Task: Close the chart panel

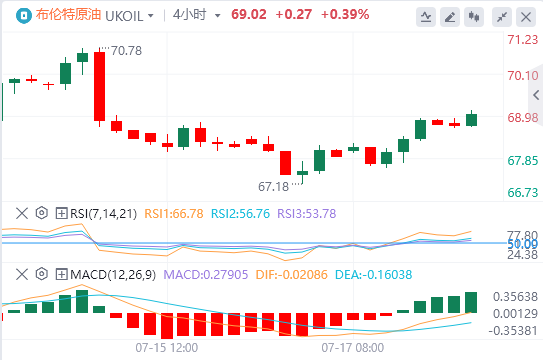Action: click(x=526, y=17)
